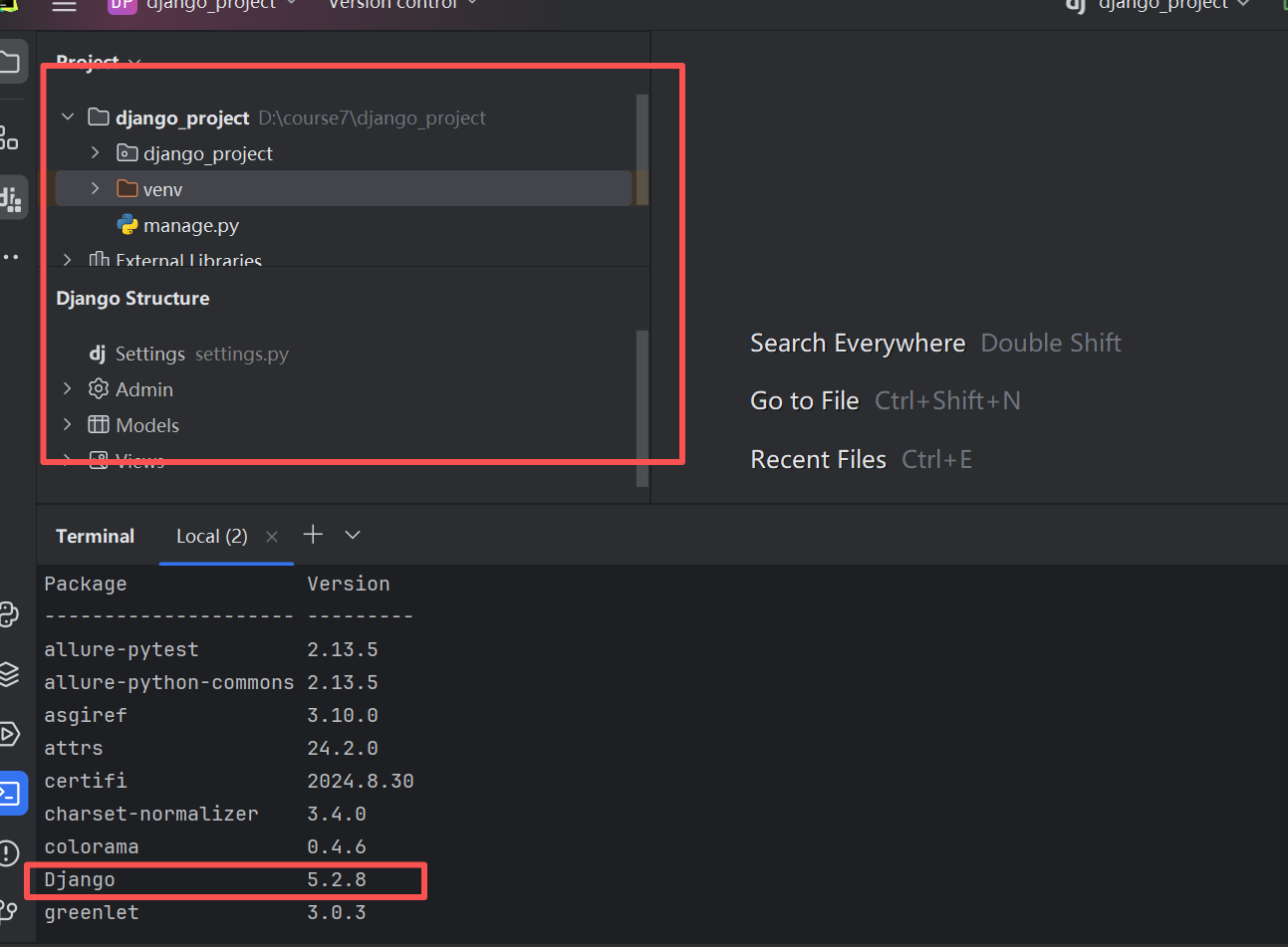The width and height of the screenshot is (1288, 947).
Task: Click allure-python-commons in terminal output
Action: [169, 682]
